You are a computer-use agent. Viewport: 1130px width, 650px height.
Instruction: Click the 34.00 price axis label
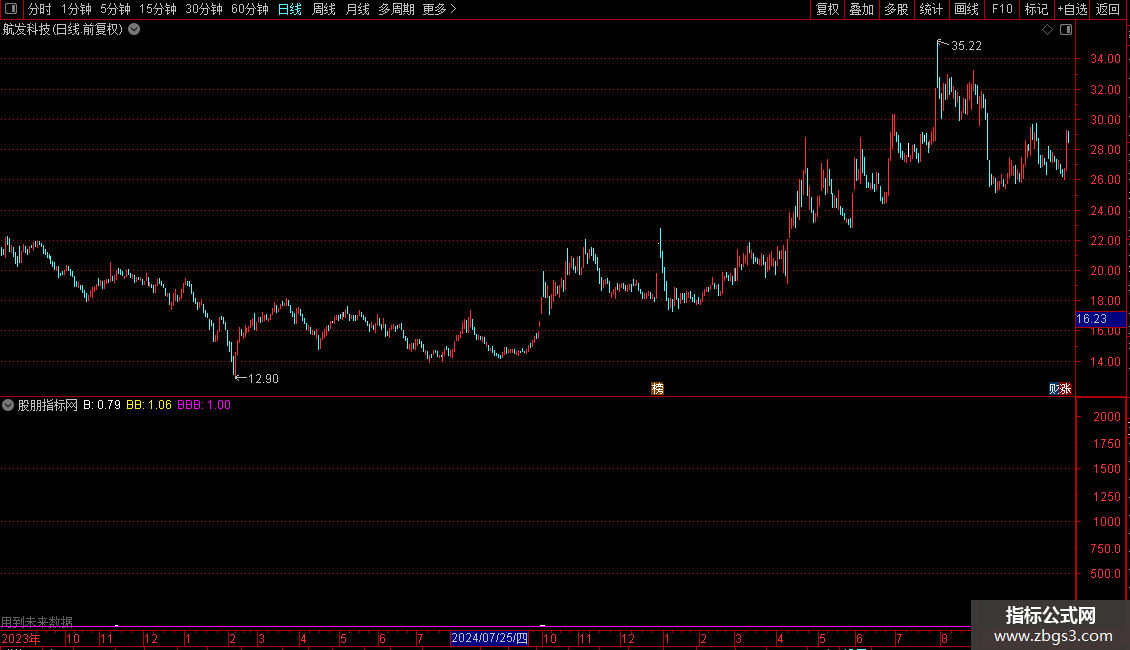click(1105, 59)
